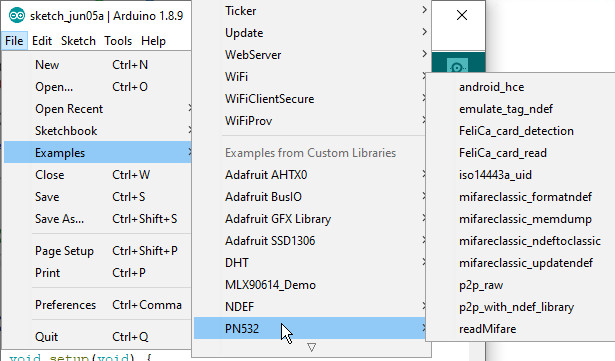615x361 pixels.
Task: Open the Edit menu
Action: (42, 41)
